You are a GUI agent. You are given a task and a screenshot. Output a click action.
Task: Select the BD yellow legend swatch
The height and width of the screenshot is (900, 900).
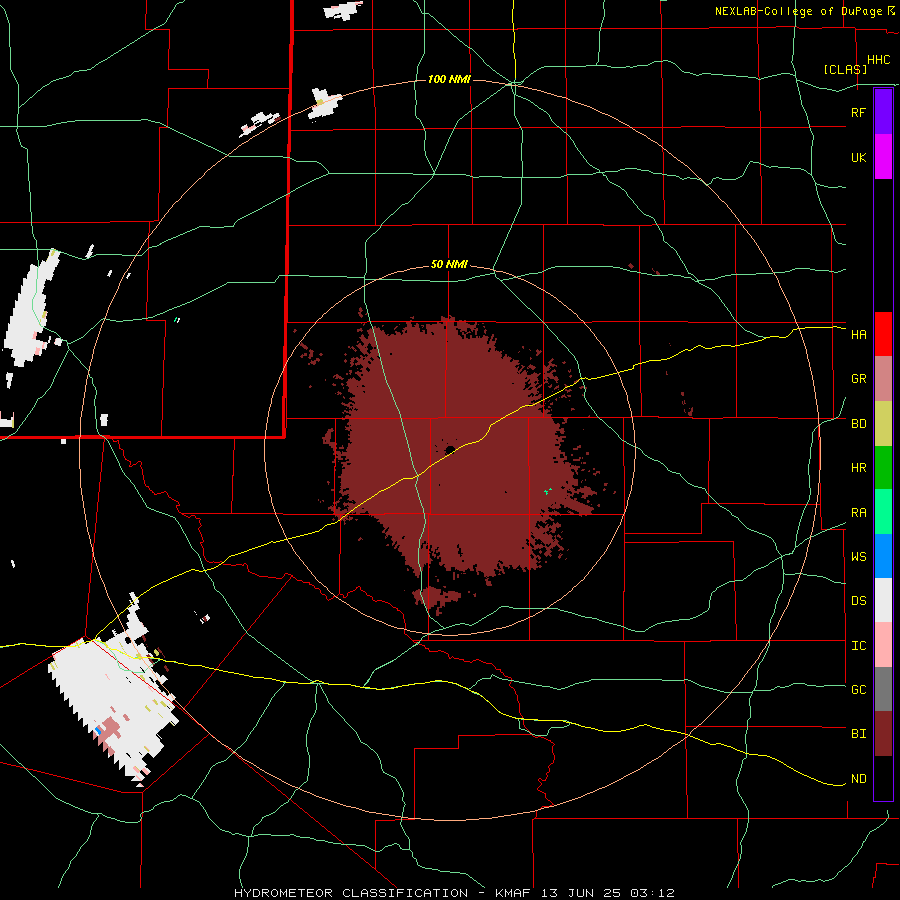point(883,424)
